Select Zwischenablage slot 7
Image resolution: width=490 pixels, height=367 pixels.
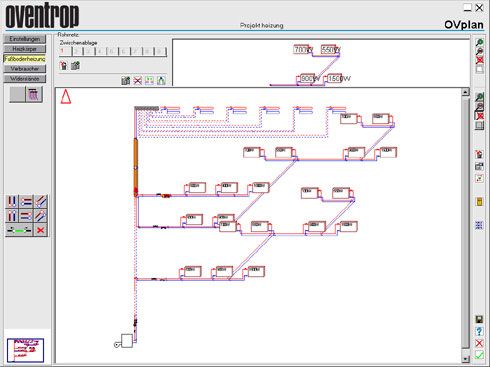click(x=137, y=51)
